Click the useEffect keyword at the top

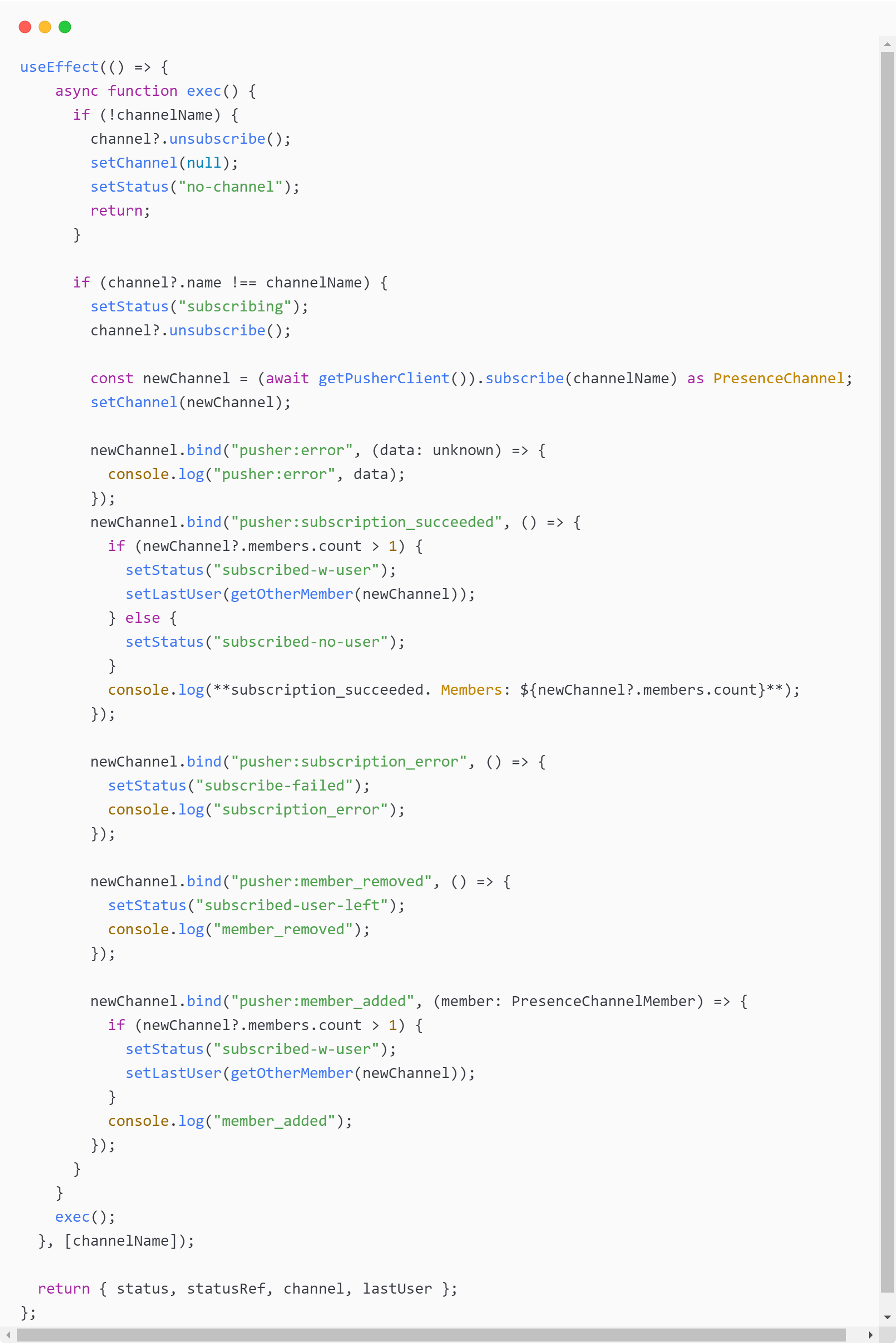(59, 67)
